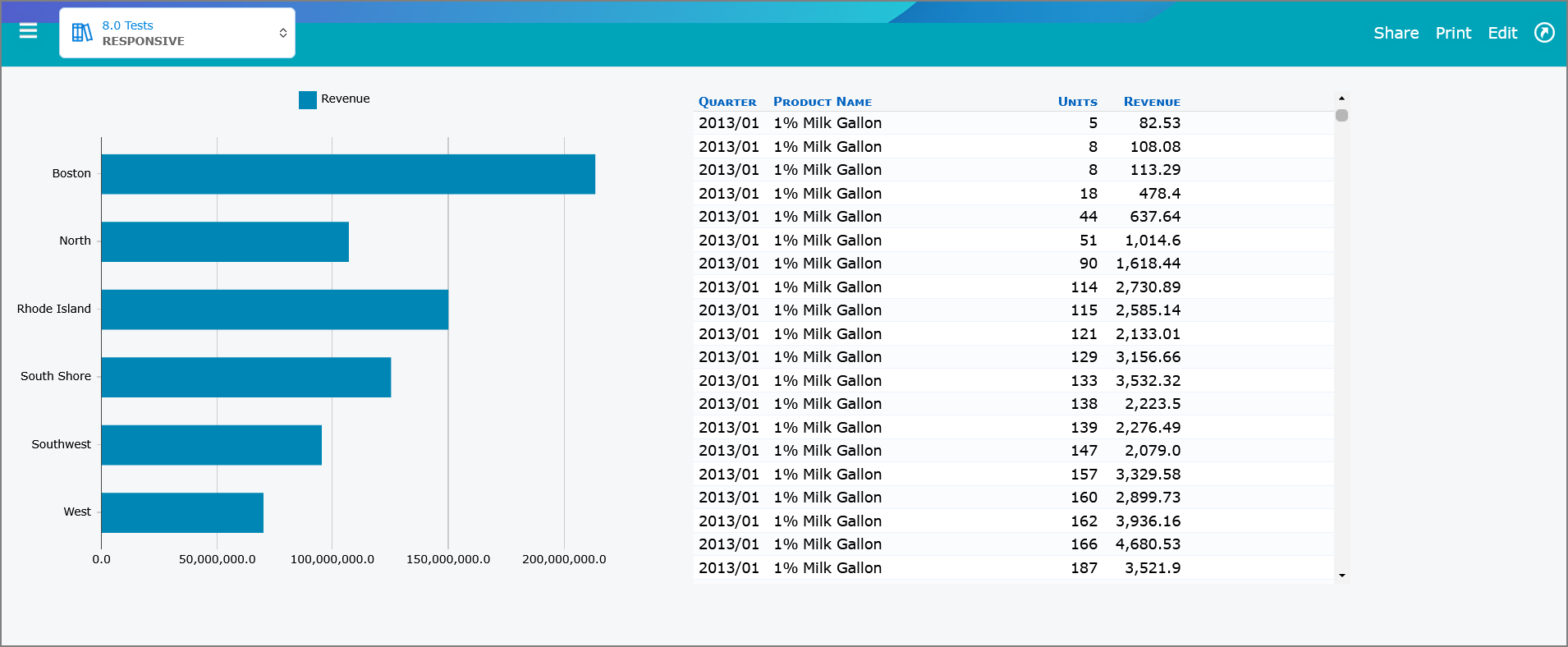Click the West revenue bar
This screenshot has width=1568, height=647.
pyautogui.click(x=182, y=512)
